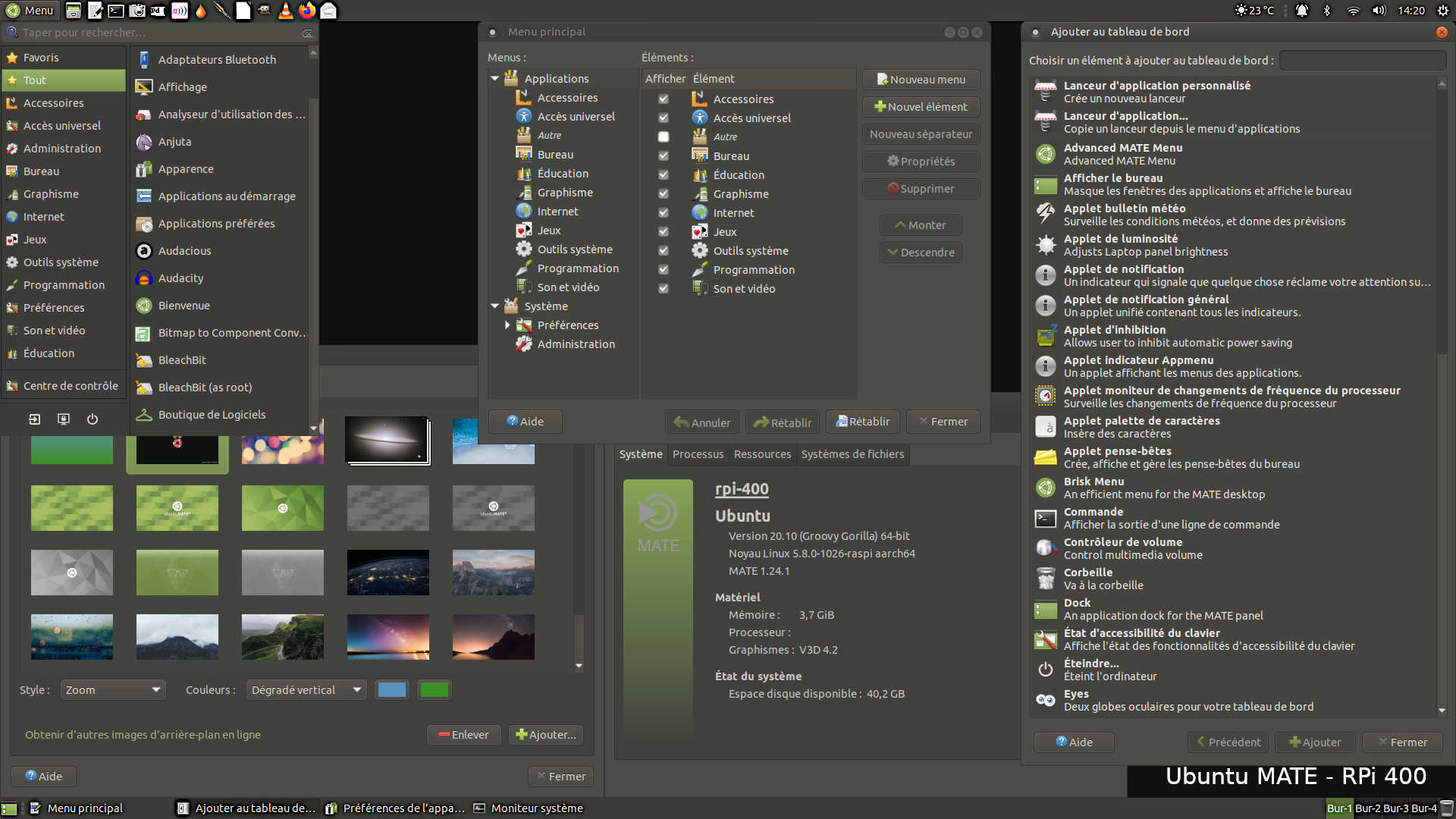The width and height of the screenshot is (1456, 819).
Task: Open the GIMP launcher in the top panel
Action: 265,11
